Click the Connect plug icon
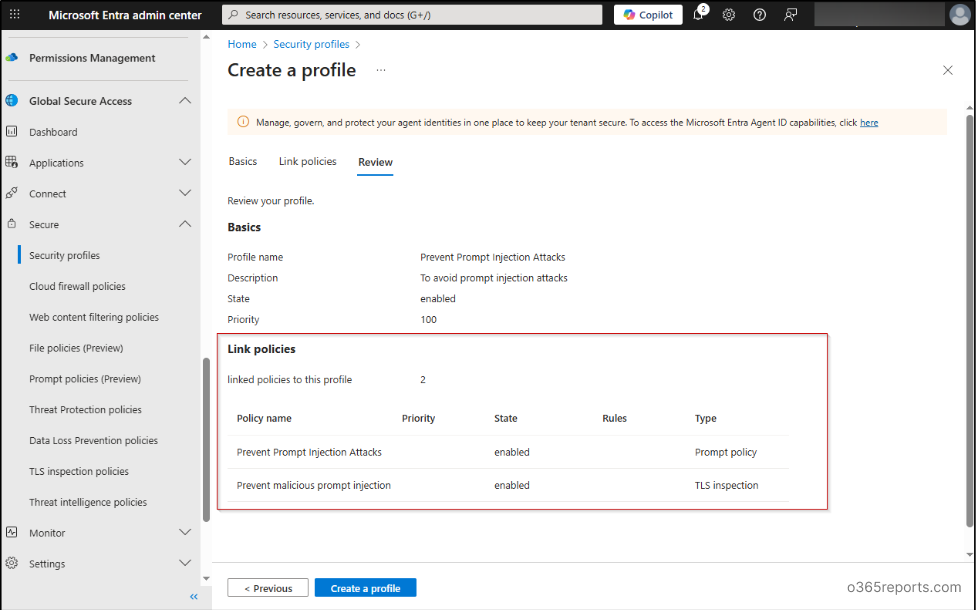 [x=12, y=193]
